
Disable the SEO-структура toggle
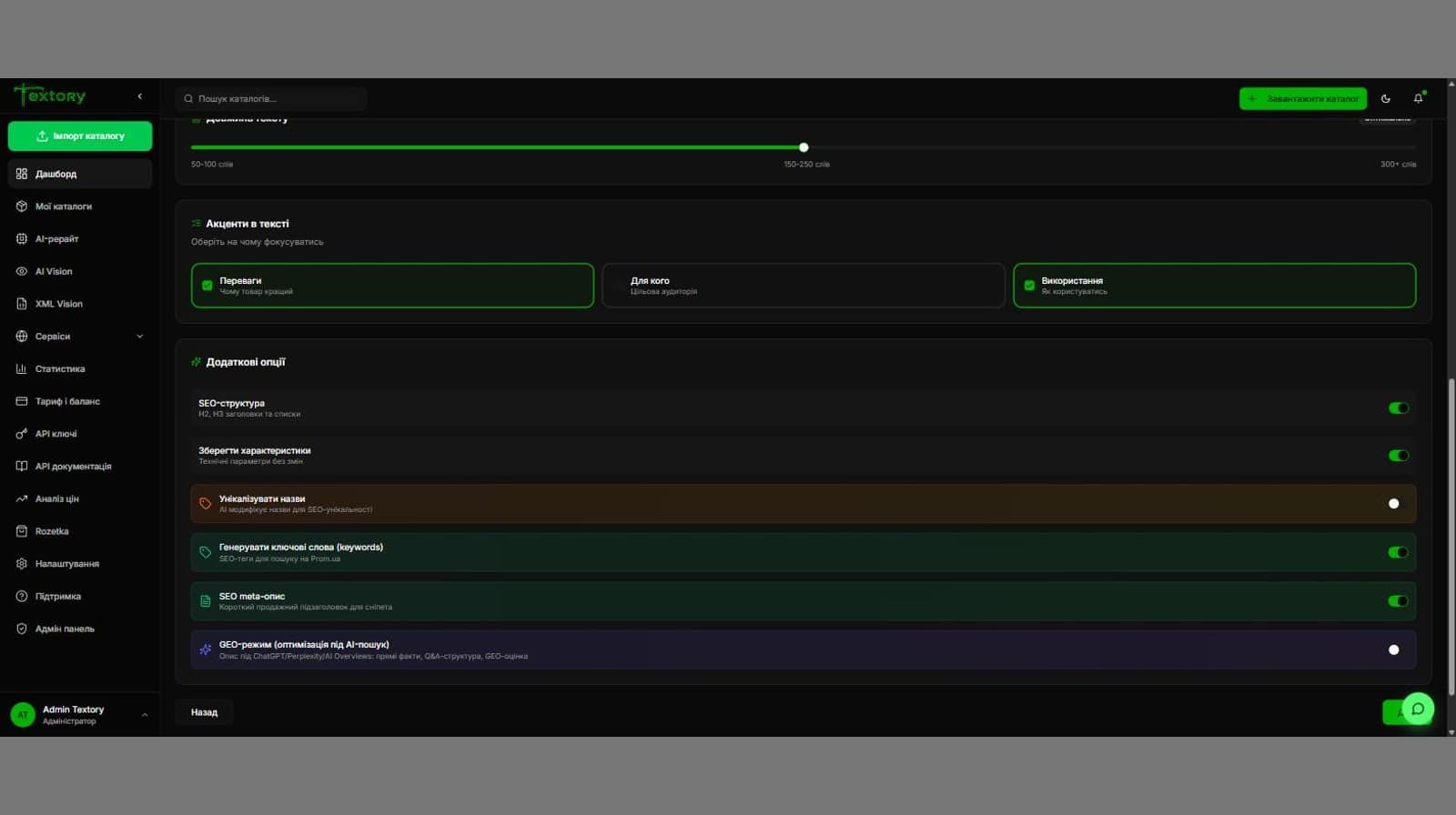[1399, 408]
